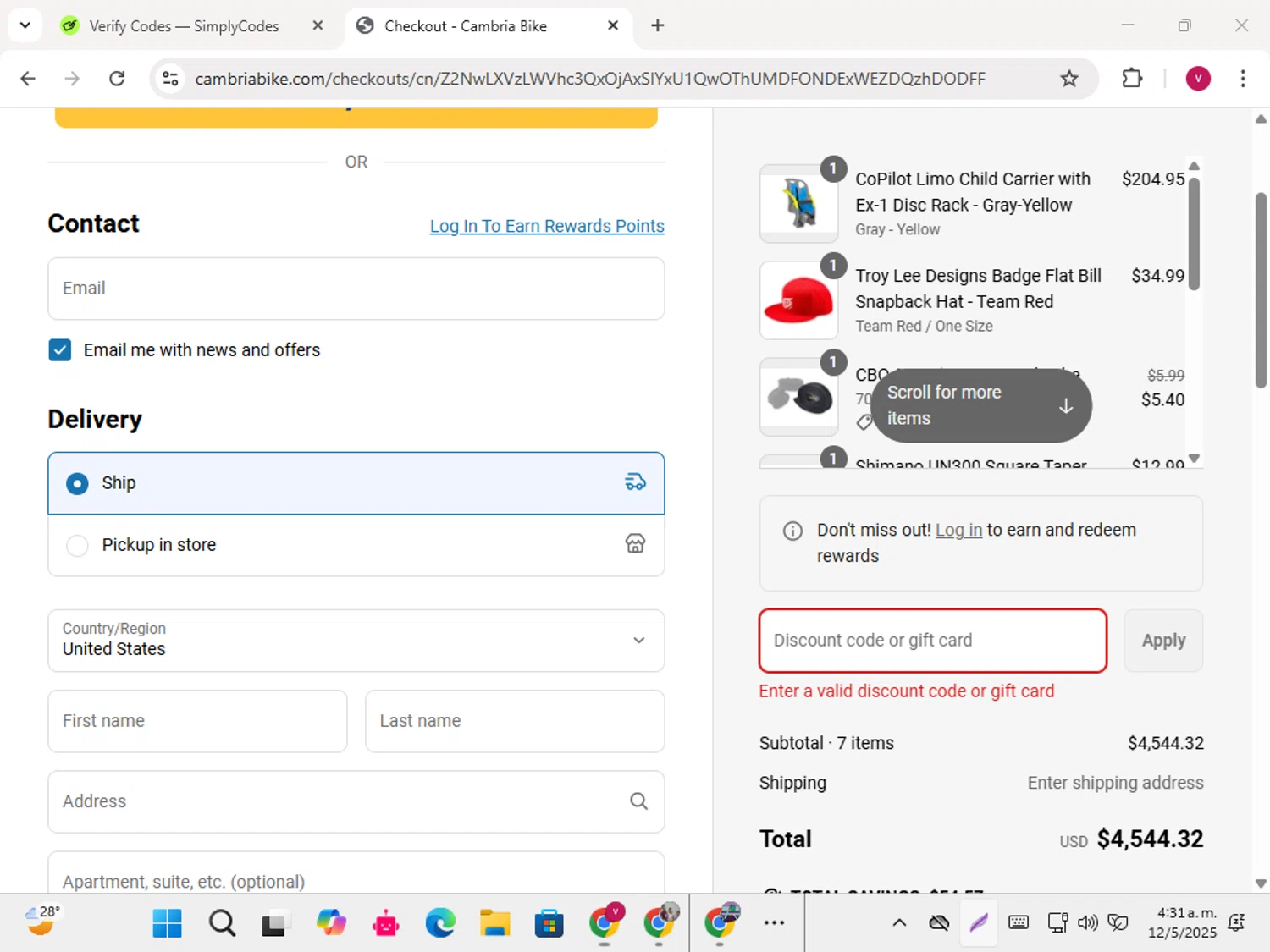
Task: Open a new browser tab
Action: coord(658,25)
